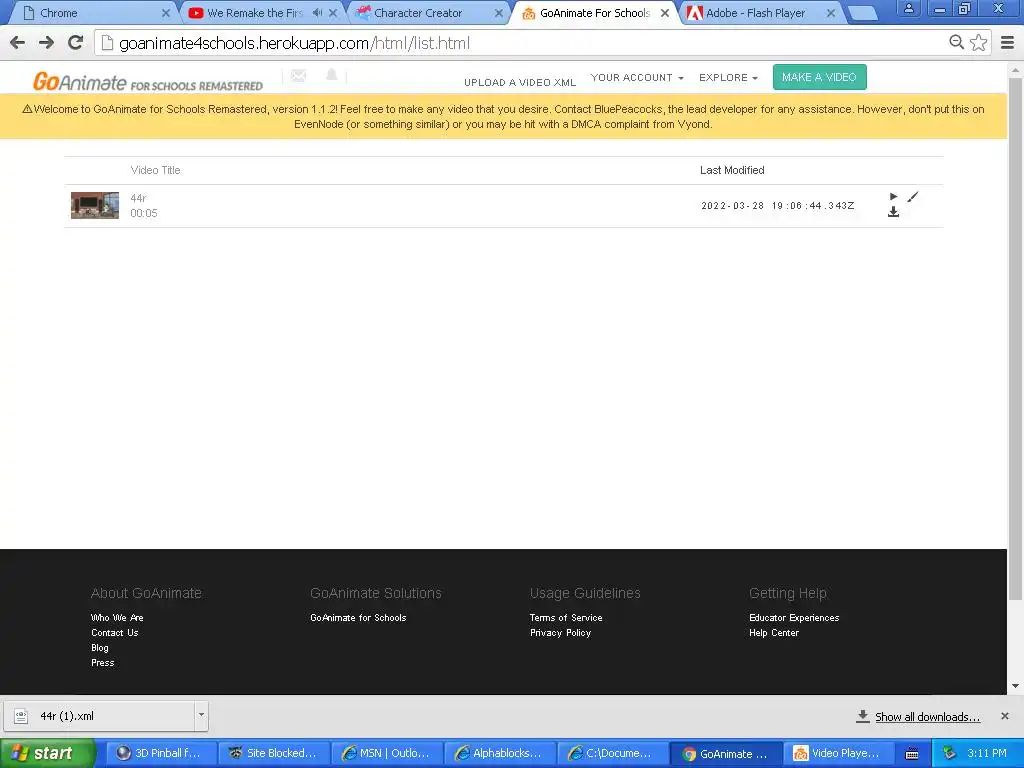Bookmark this page with the star icon
The height and width of the screenshot is (768, 1024).
[x=978, y=42]
